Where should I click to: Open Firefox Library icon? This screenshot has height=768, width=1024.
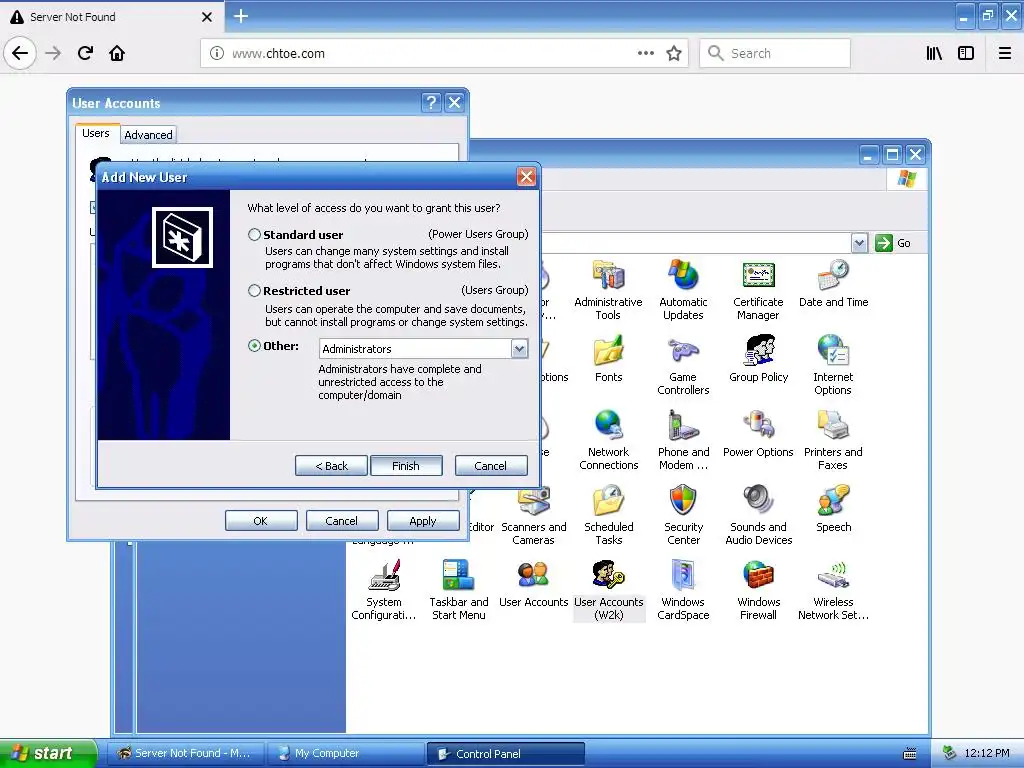tap(934, 53)
